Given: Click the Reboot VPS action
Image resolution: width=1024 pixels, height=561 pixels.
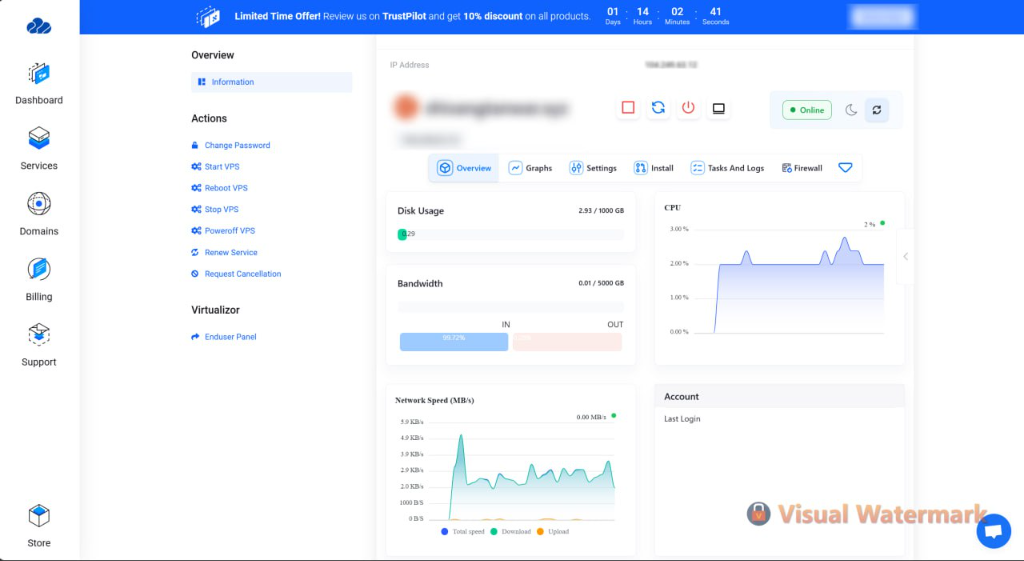Looking at the screenshot, I should (219, 187).
